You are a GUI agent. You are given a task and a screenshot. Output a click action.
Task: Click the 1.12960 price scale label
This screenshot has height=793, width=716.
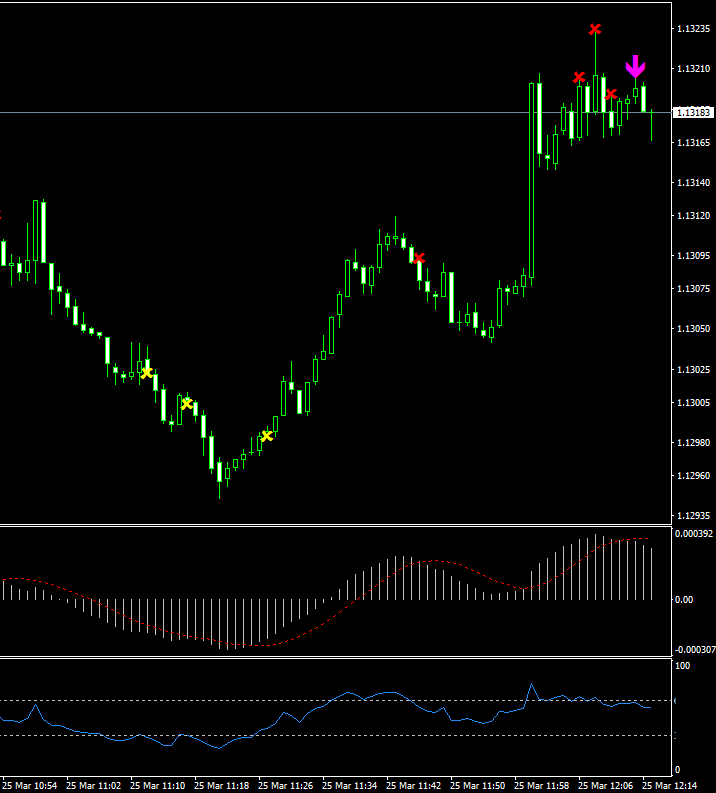tap(693, 476)
